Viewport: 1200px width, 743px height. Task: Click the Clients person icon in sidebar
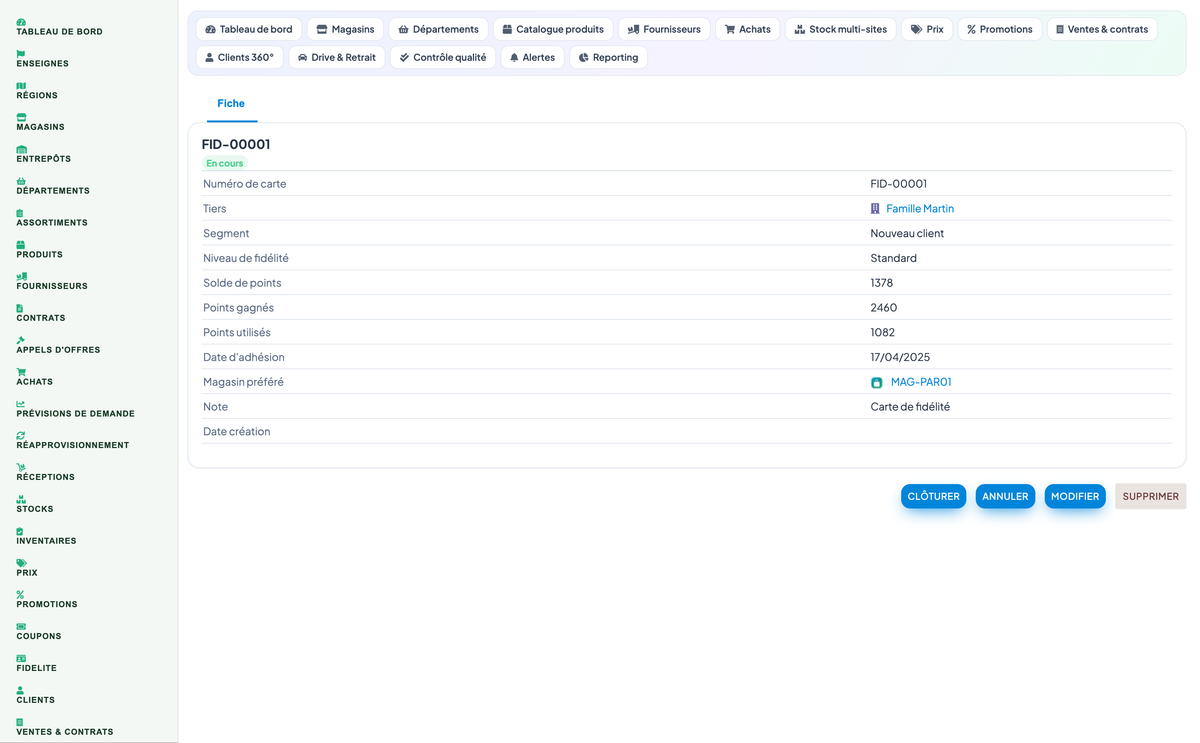click(x=20, y=690)
